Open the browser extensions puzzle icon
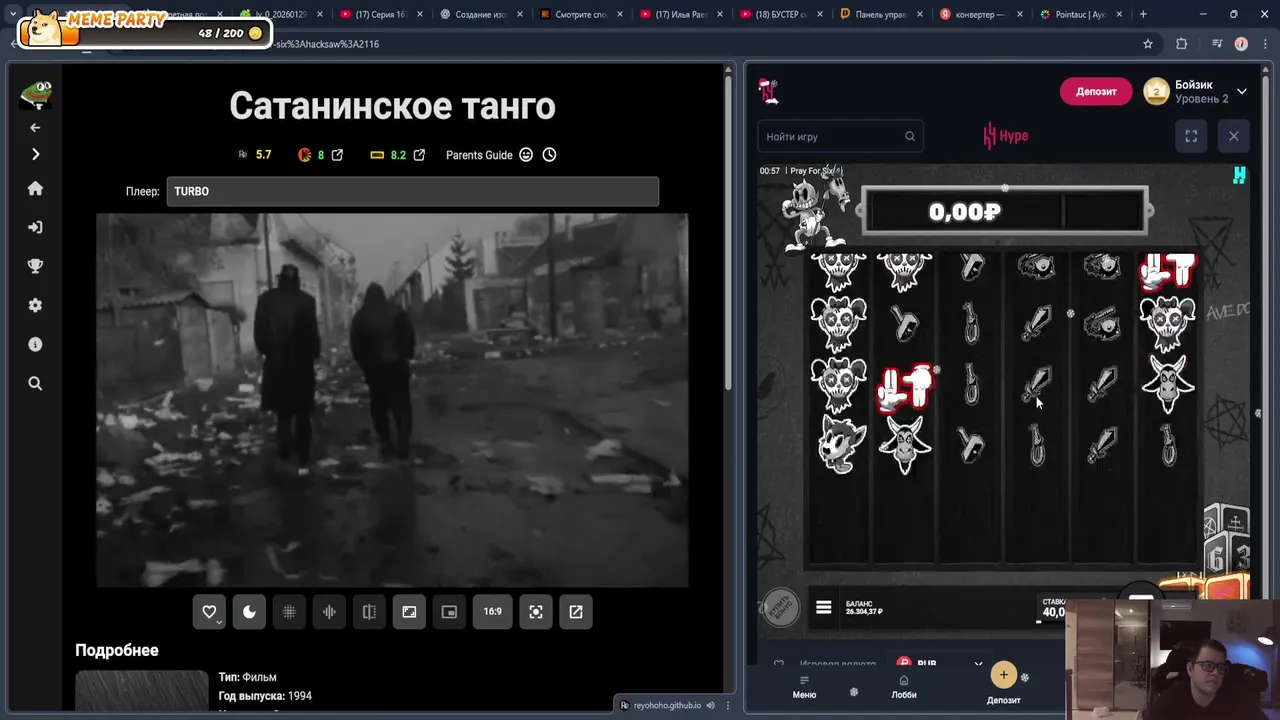This screenshot has height=720, width=1280. click(1181, 44)
